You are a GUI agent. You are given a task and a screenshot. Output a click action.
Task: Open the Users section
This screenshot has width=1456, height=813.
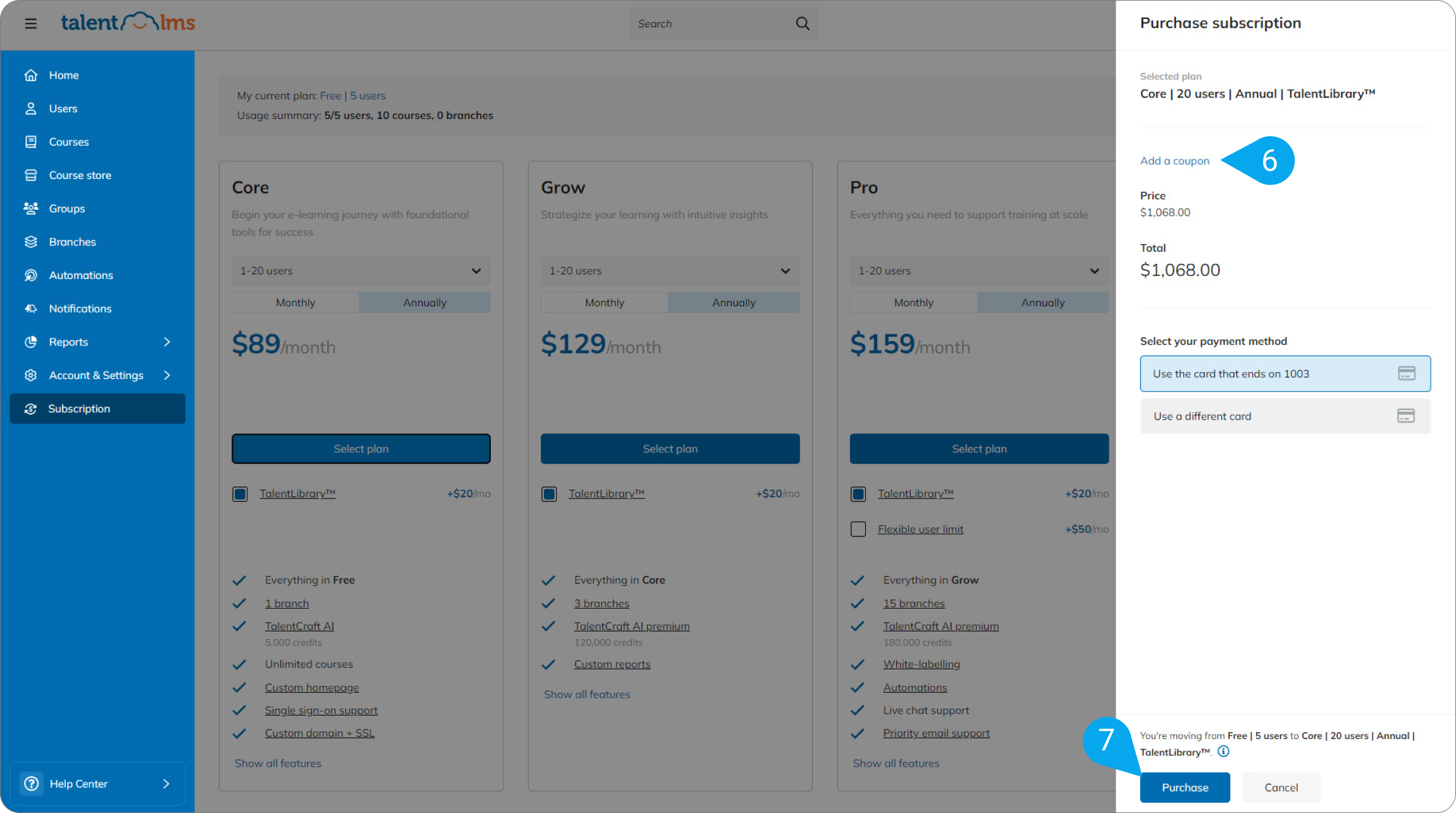[63, 108]
